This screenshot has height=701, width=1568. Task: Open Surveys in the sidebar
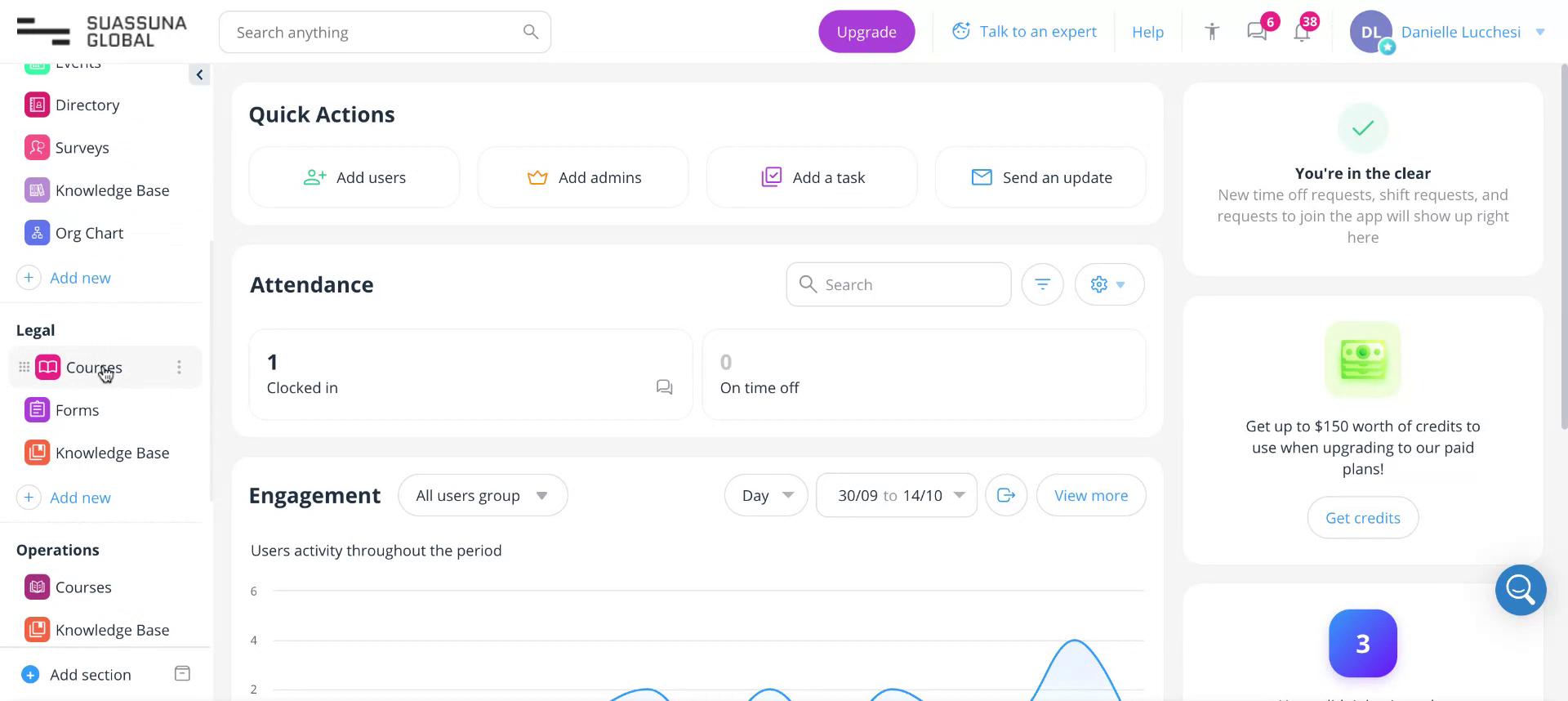82,148
